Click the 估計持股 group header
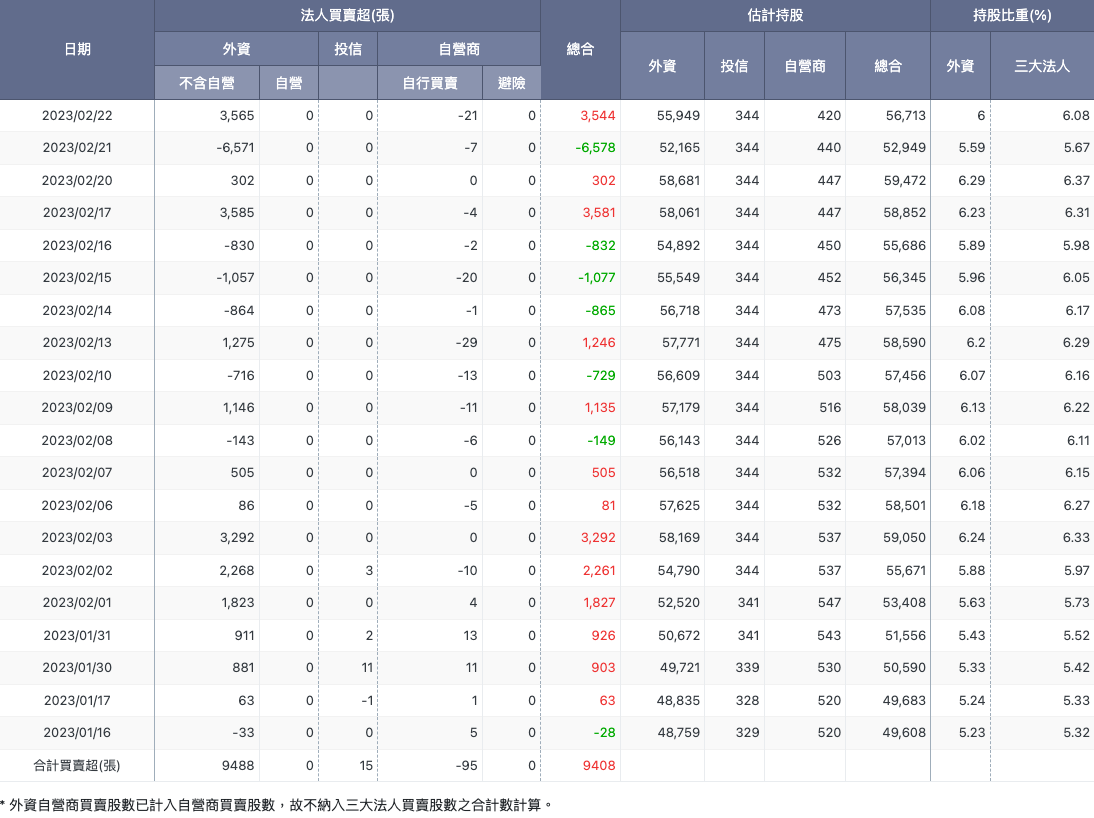1094x818 pixels. click(775, 15)
